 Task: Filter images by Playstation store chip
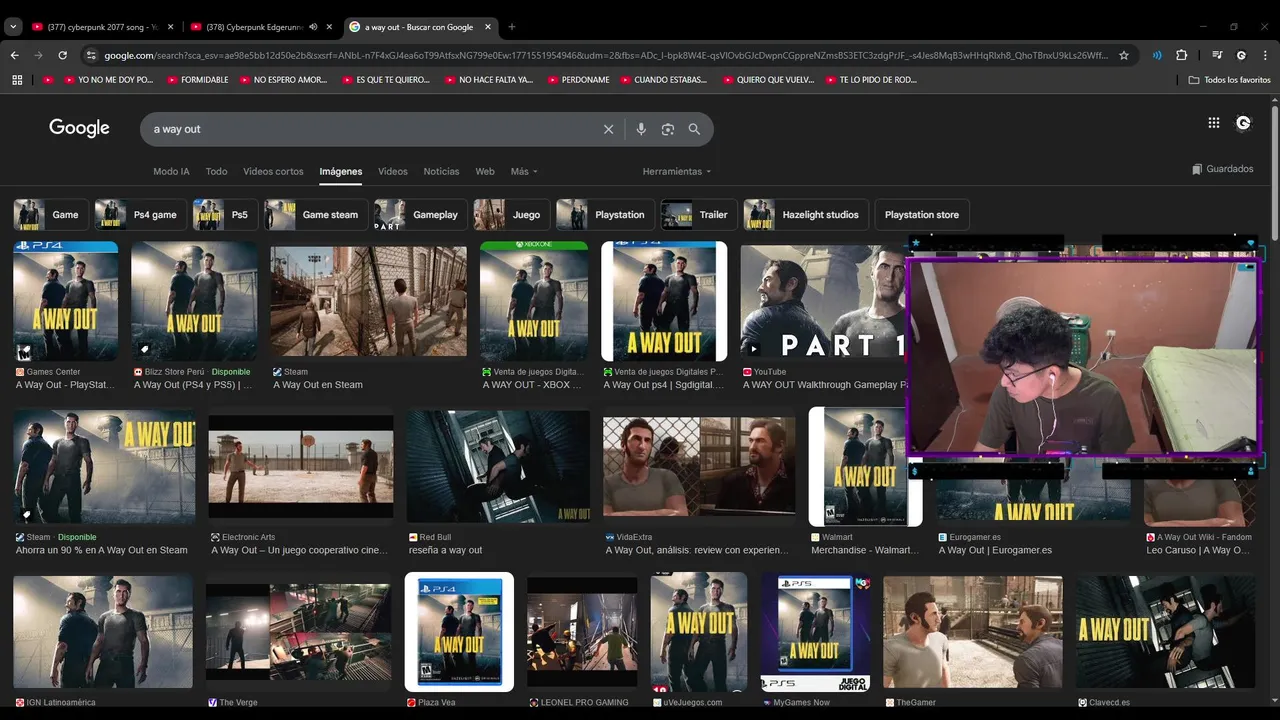point(922,215)
